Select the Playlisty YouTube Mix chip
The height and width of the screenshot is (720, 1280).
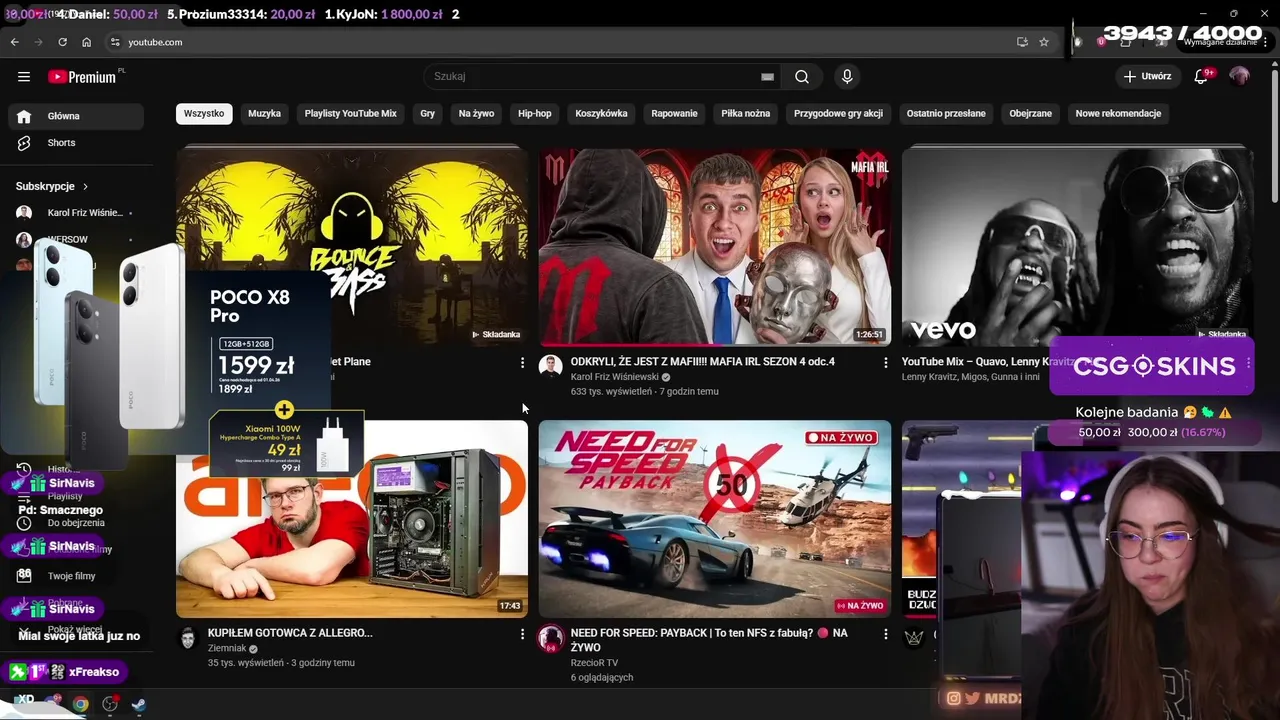click(350, 114)
